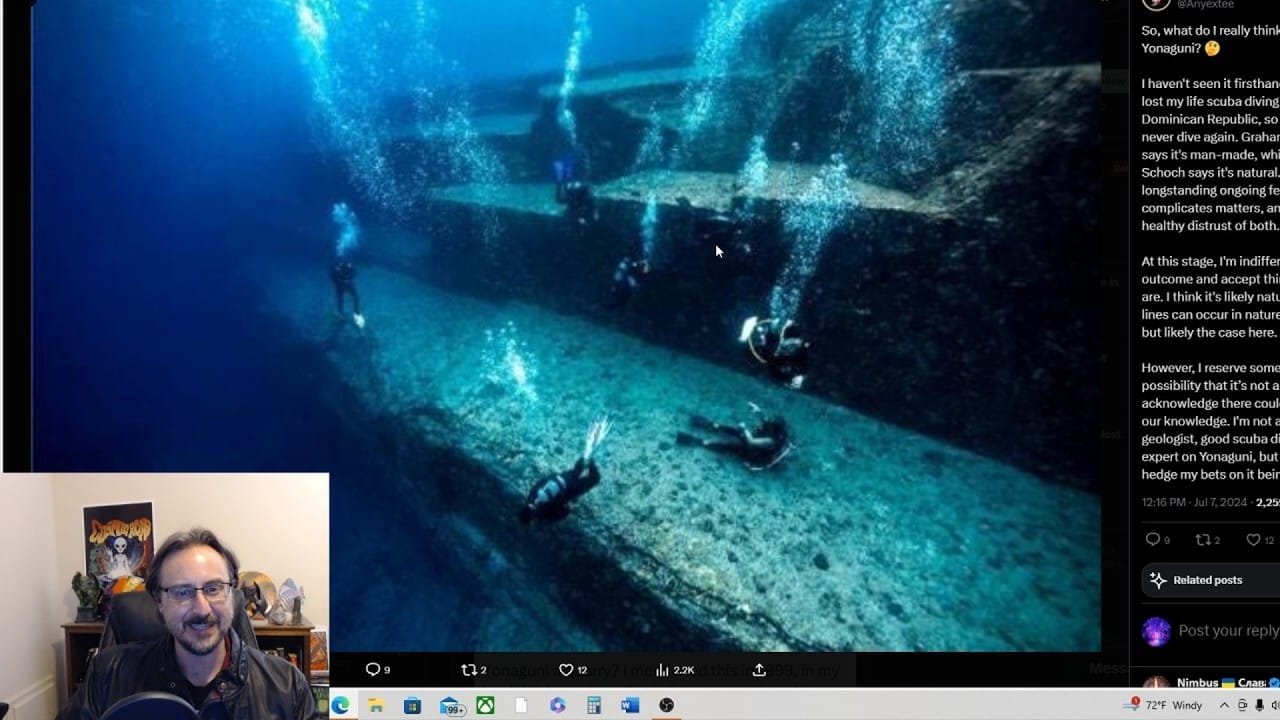This screenshot has height=720, width=1280.
Task: Click reply icon in the post side panel
Action: coord(1152,540)
